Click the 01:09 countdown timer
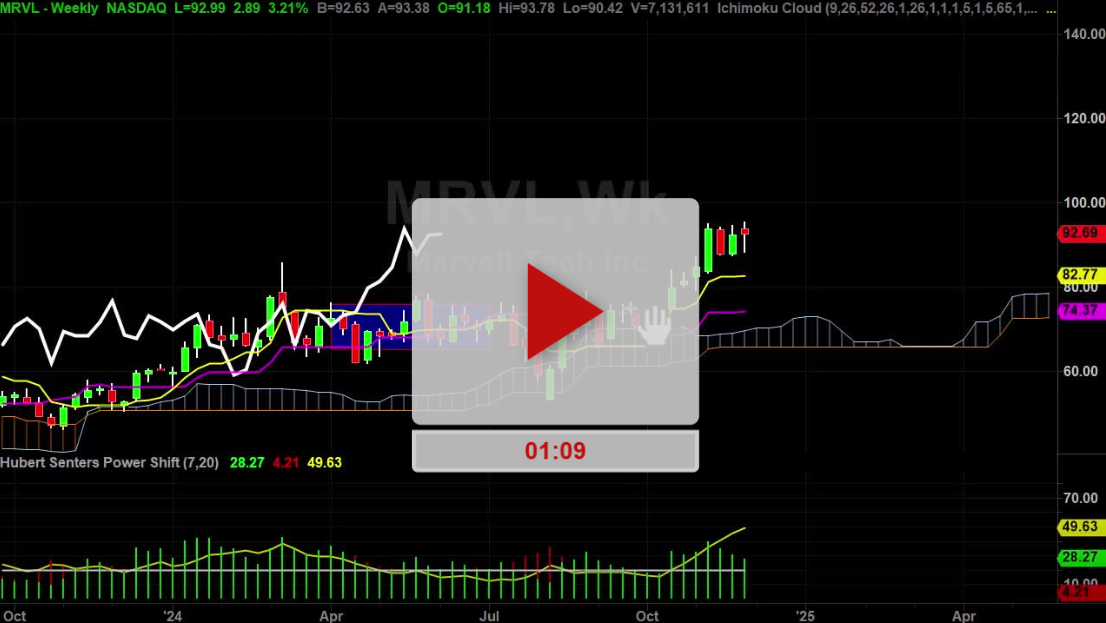Screen dimensions: 1106x623 [554, 450]
